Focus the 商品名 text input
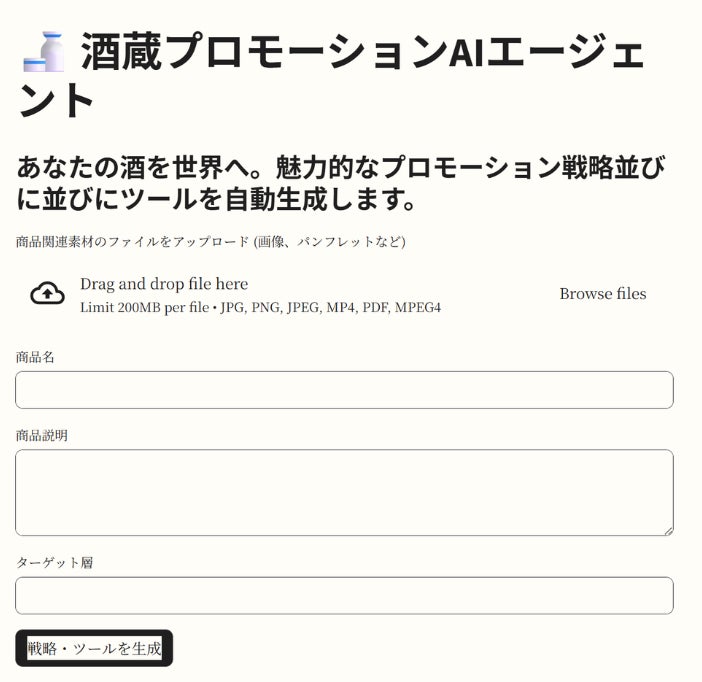The image size is (702, 682). [344, 390]
